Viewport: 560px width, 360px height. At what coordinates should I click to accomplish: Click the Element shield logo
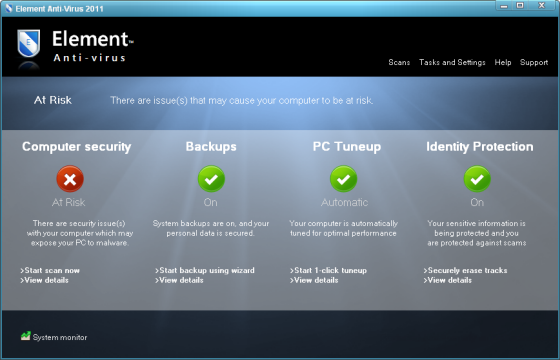tap(29, 43)
